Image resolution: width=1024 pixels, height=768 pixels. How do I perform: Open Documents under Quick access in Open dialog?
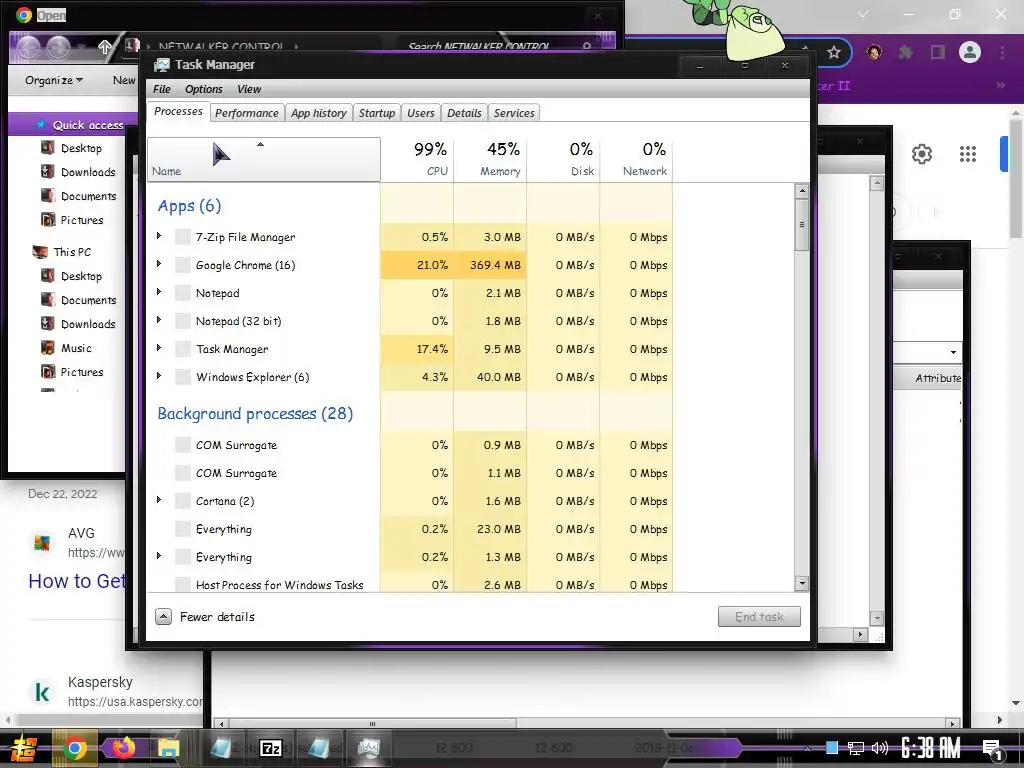[88, 196]
